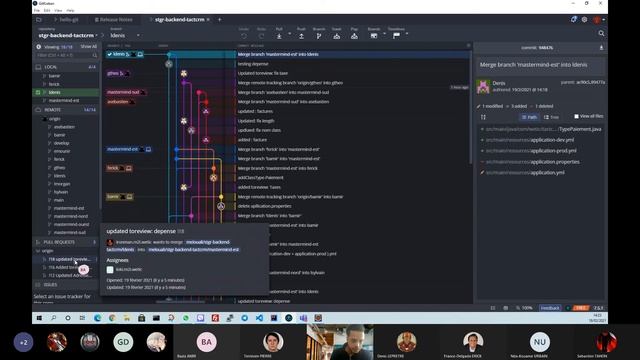Click the zoom 100% status bar control
640x360 pixels.
click(524, 308)
